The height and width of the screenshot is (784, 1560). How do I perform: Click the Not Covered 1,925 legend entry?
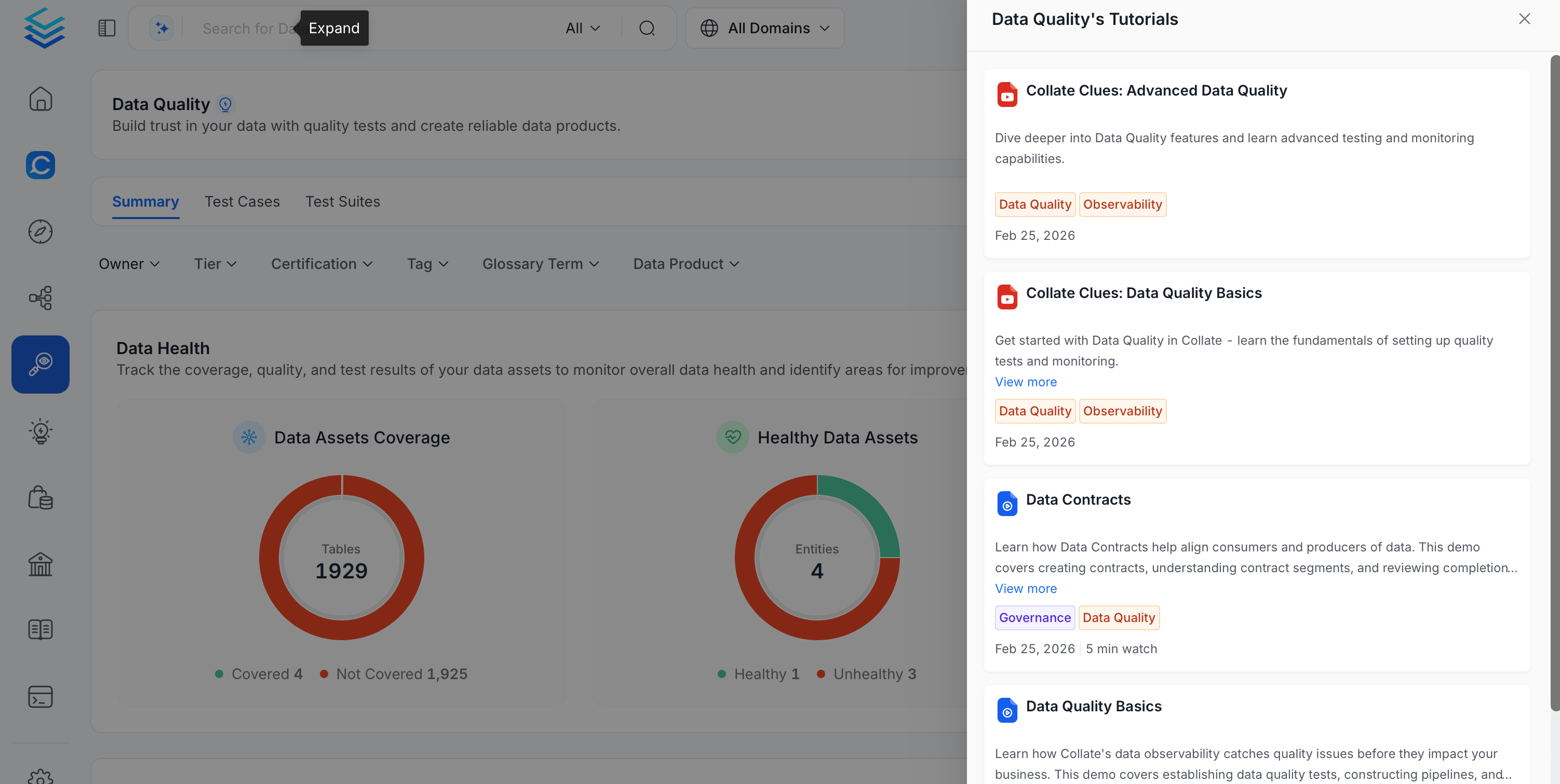tap(394, 674)
